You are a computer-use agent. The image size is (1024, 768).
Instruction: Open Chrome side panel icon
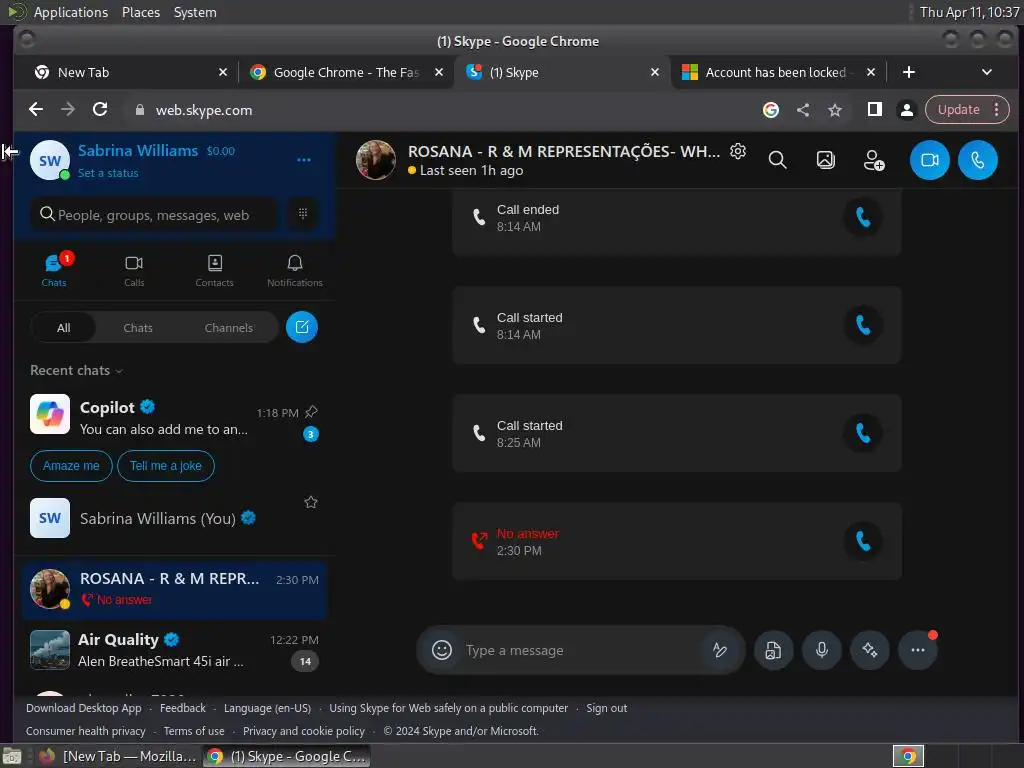(874, 110)
